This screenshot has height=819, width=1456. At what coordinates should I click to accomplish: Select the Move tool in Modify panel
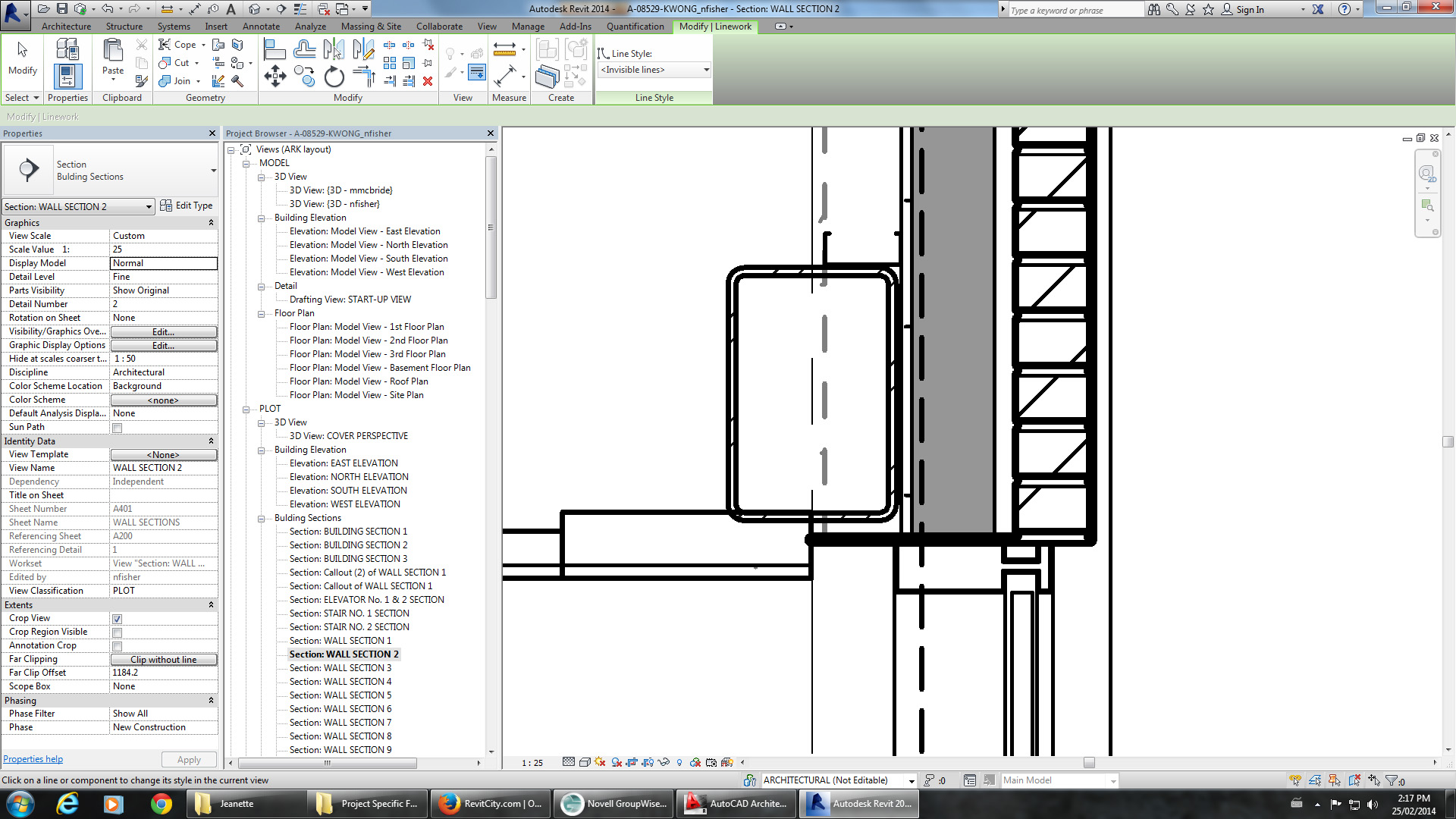point(275,76)
